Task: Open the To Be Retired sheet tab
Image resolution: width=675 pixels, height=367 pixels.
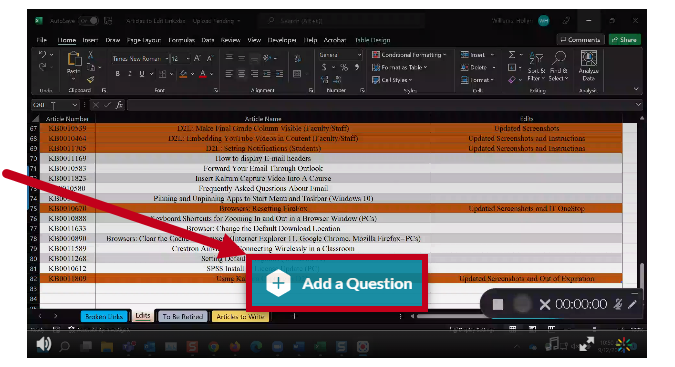Action: tap(183, 316)
